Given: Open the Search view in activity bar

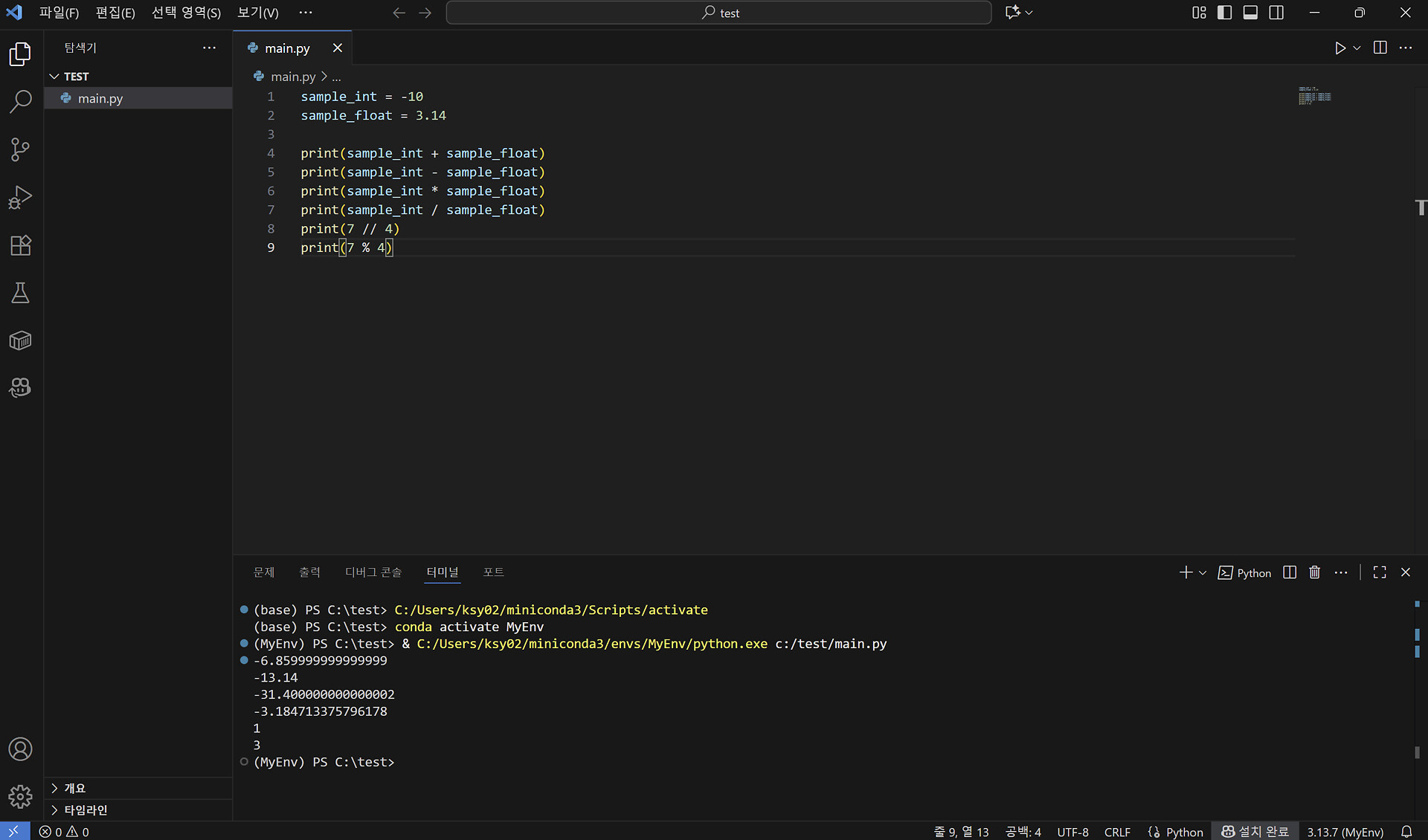Looking at the screenshot, I should (x=20, y=102).
